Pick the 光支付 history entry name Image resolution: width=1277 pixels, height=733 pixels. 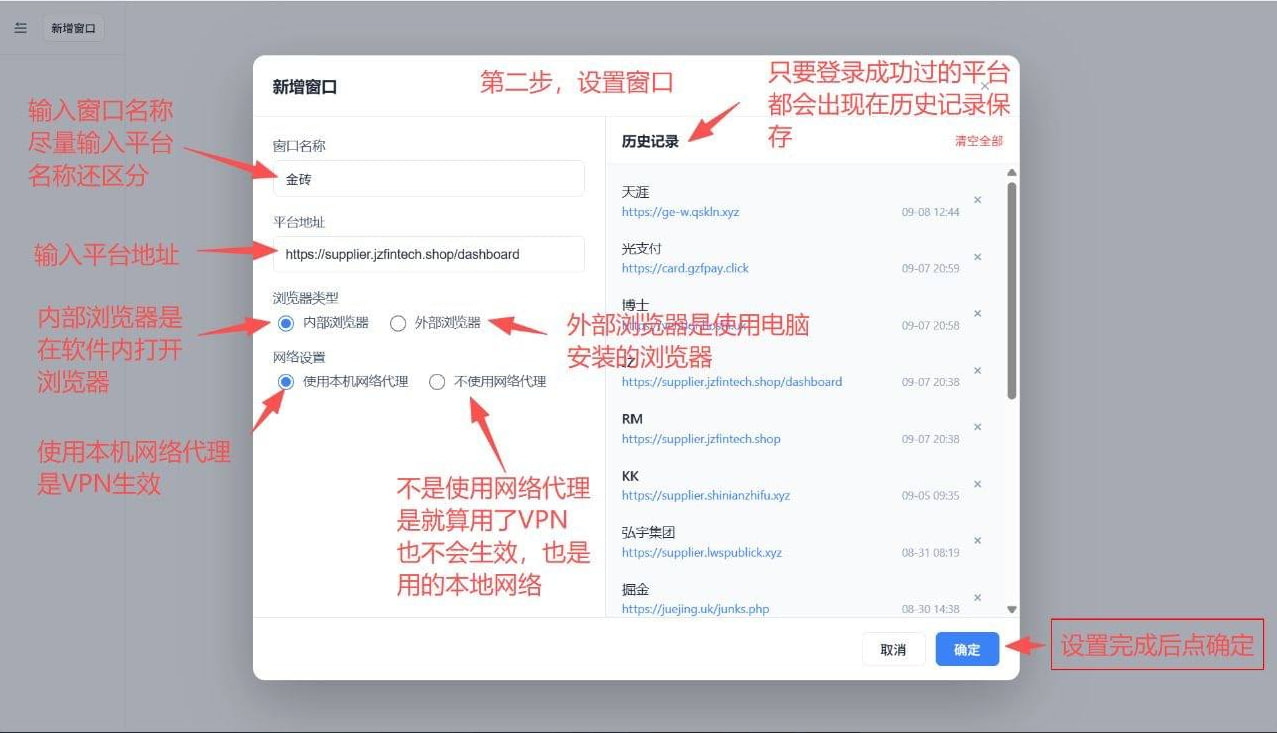pos(642,248)
